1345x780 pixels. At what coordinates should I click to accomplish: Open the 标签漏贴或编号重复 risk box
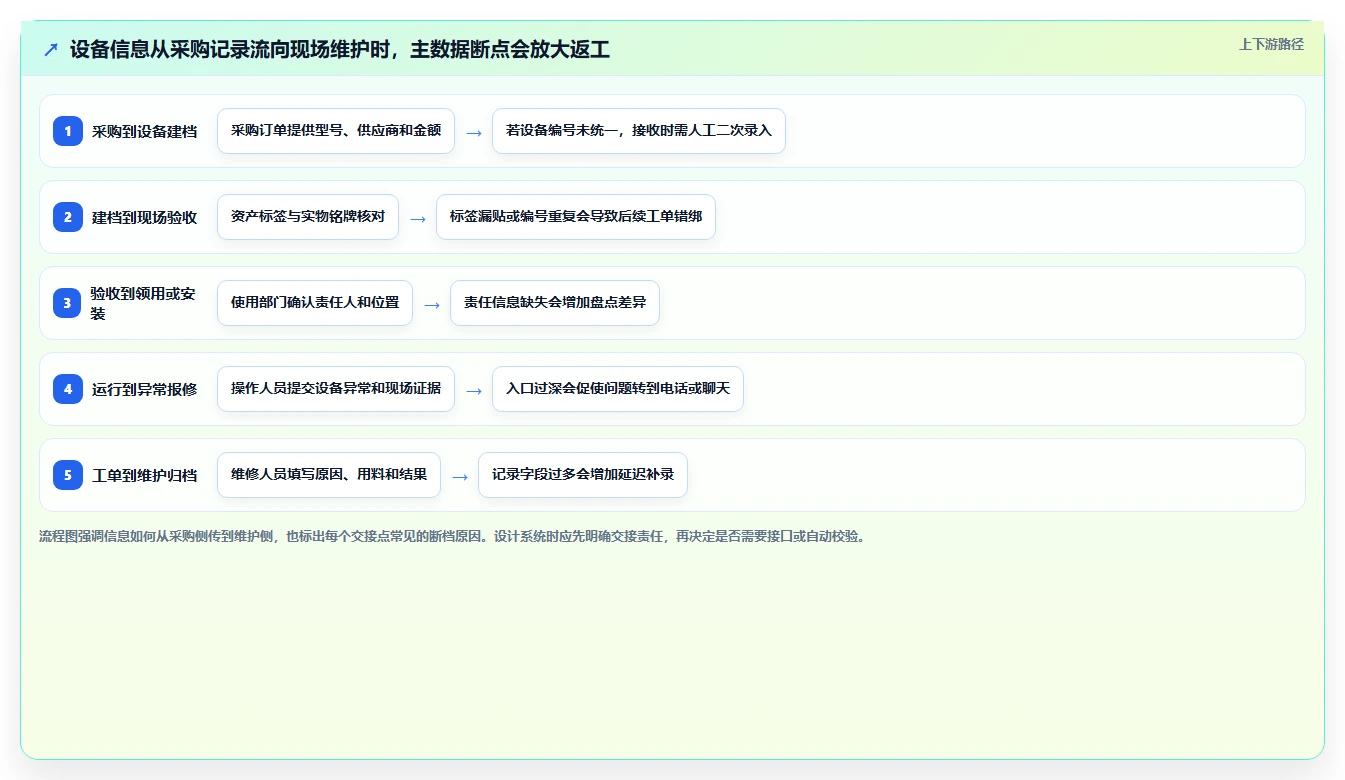point(576,217)
